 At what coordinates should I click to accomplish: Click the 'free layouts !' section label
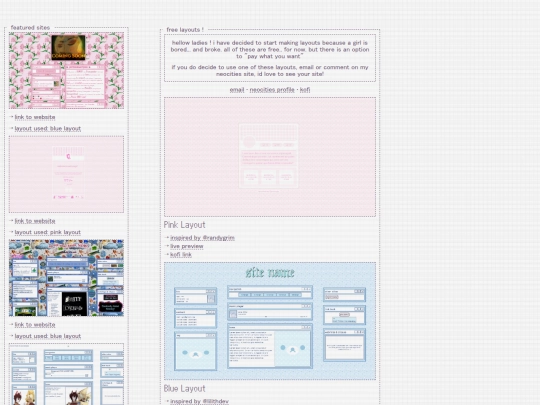tap(185, 30)
